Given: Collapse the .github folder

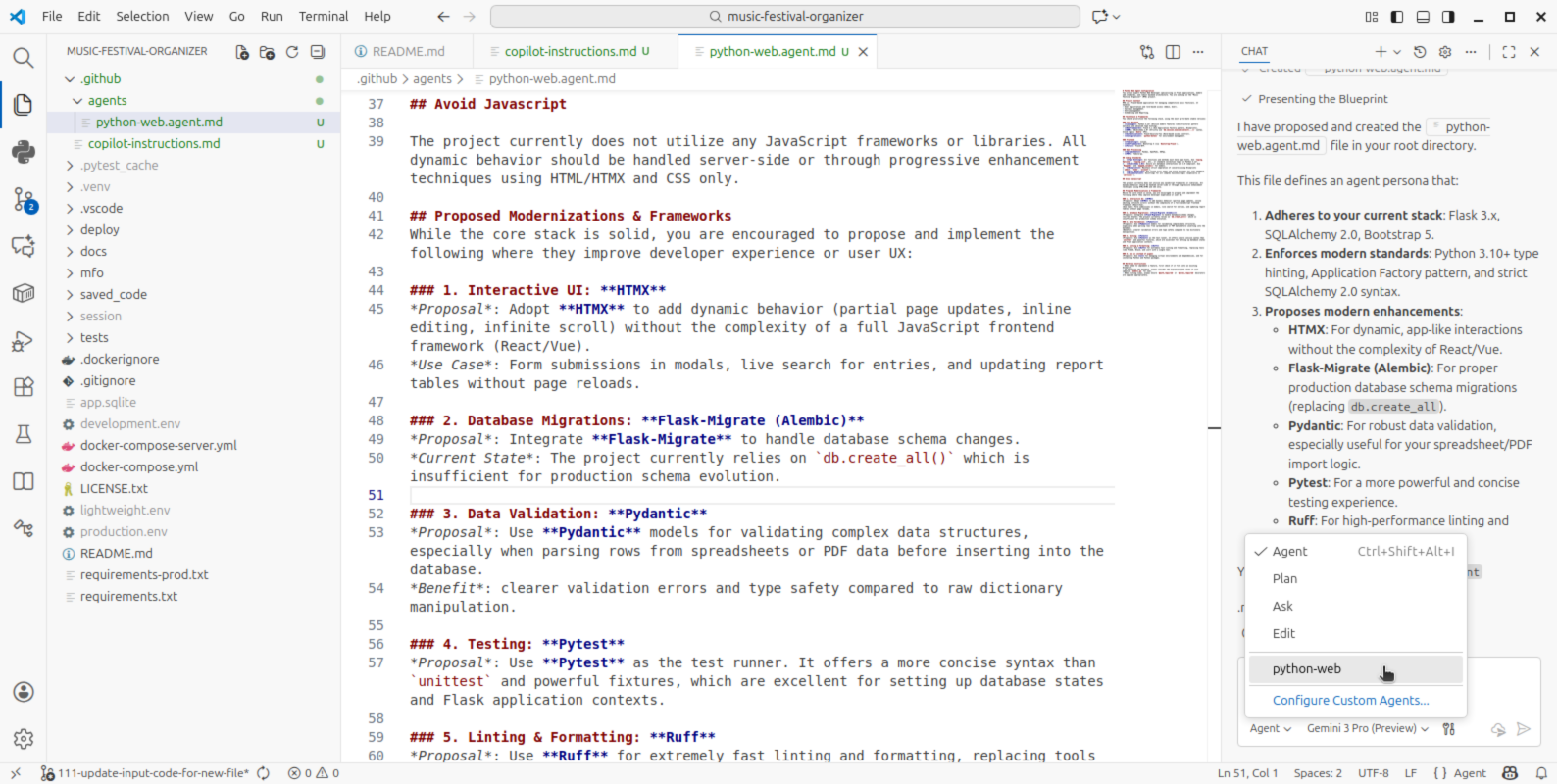Looking at the screenshot, I should tap(101, 78).
